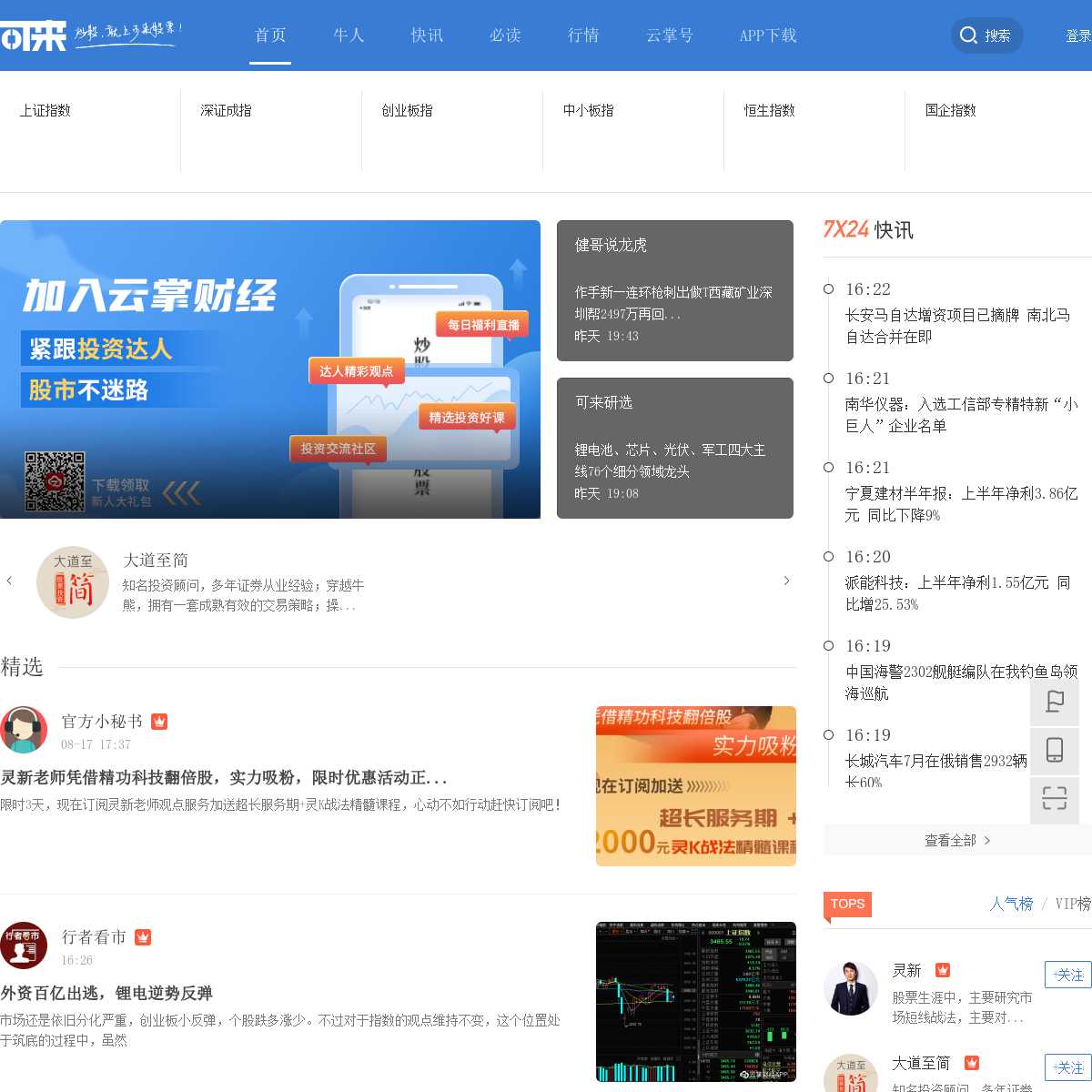Expand news list via 查看全部
This screenshot has width=1092, height=1092.
(x=956, y=840)
